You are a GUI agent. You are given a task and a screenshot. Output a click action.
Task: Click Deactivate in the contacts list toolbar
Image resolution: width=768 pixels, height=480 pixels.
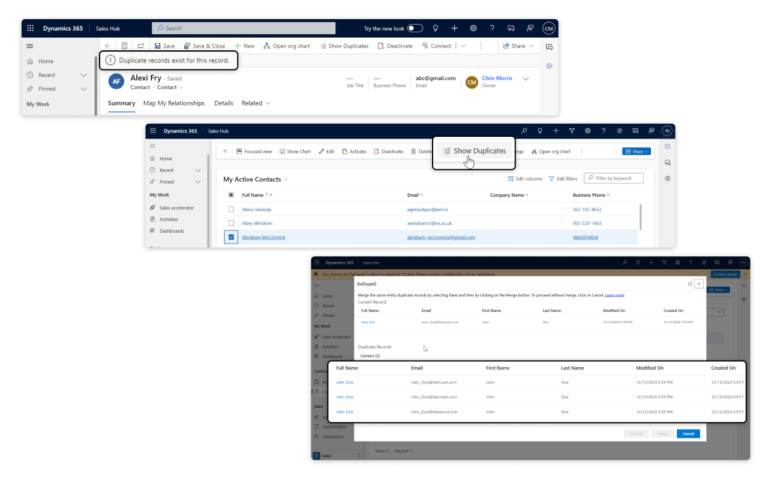click(x=388, y=151)
